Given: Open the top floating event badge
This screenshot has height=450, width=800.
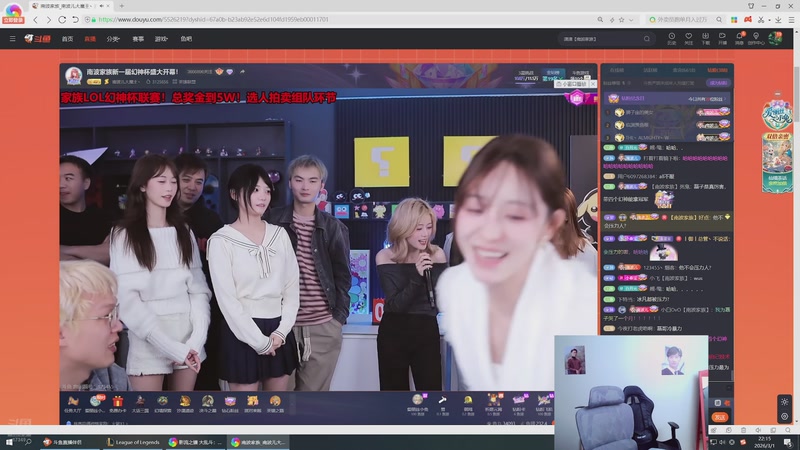Looking at the screenshot, I should pyautogui.click(x=777, y=114).
